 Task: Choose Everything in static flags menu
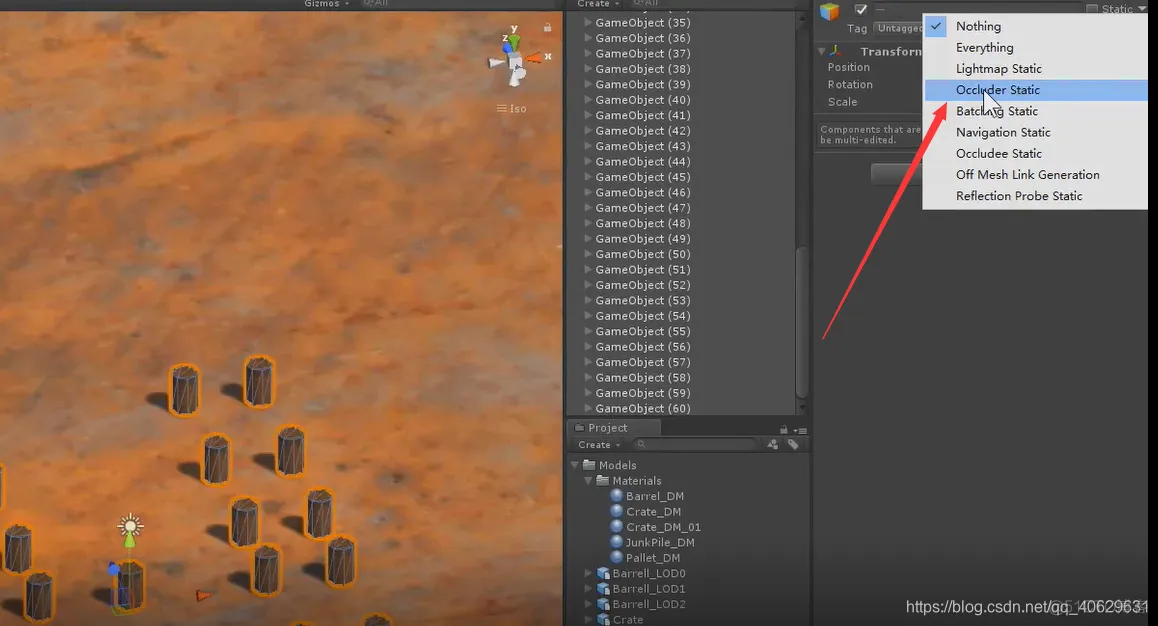[1035, 47]
